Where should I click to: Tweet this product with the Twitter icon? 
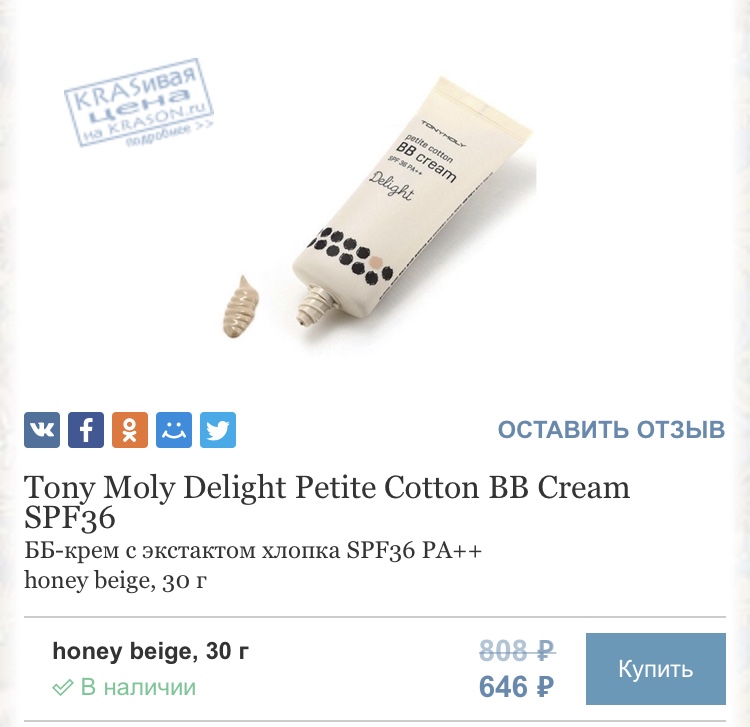(x=218, y=430)
